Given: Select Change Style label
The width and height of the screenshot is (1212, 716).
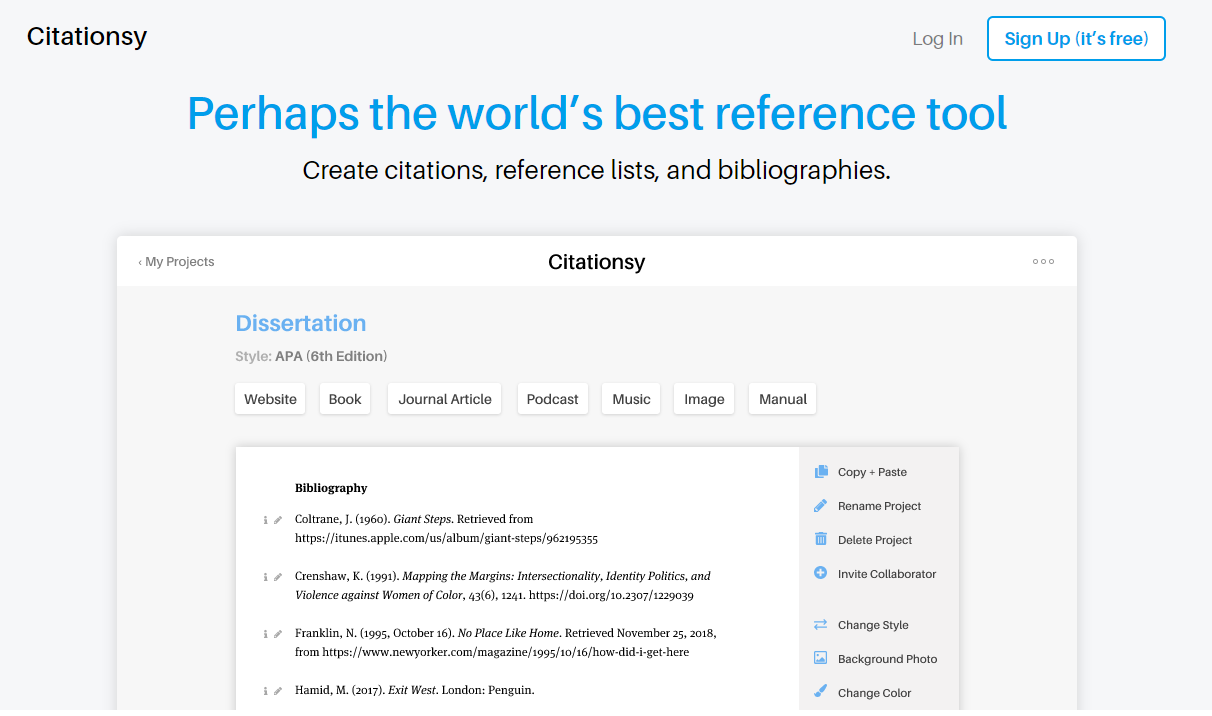Looking at the screenshot, I should click(873, 625).
